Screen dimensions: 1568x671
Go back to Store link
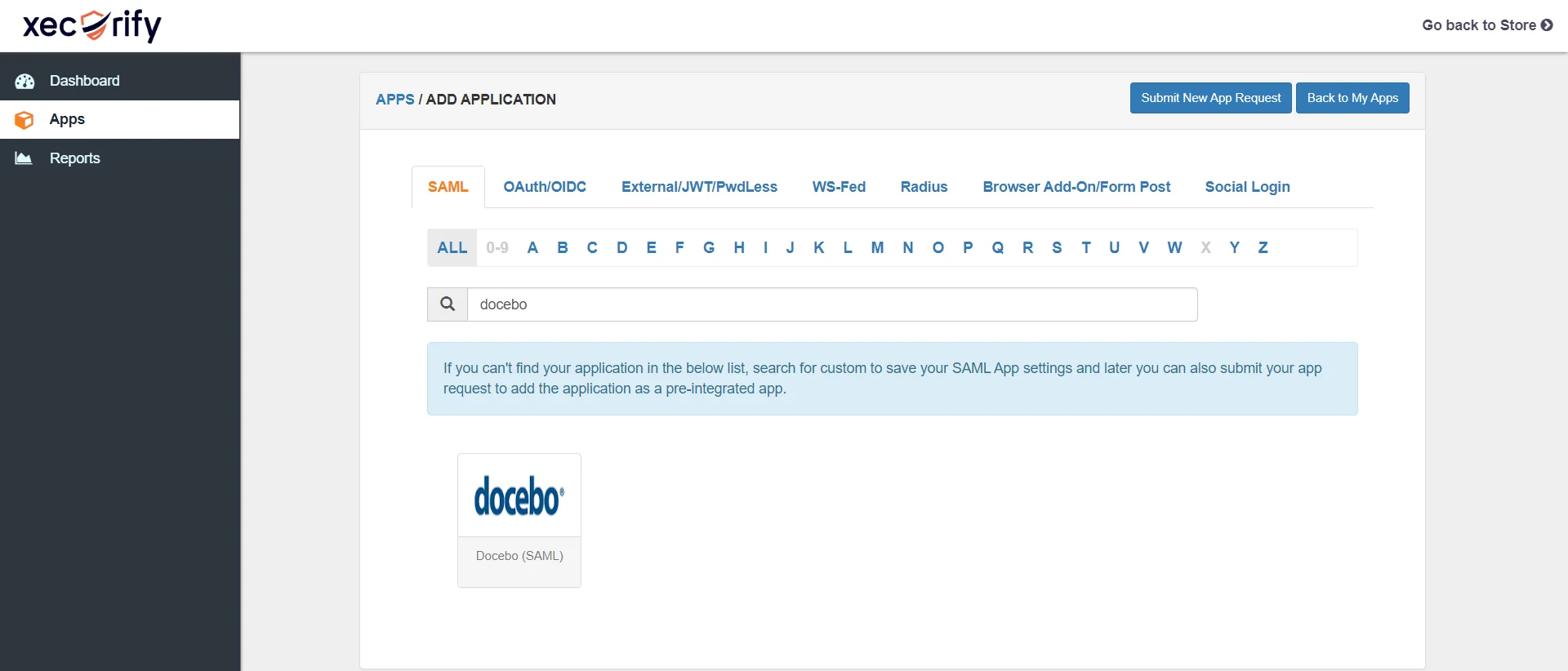click(1487, 25)
